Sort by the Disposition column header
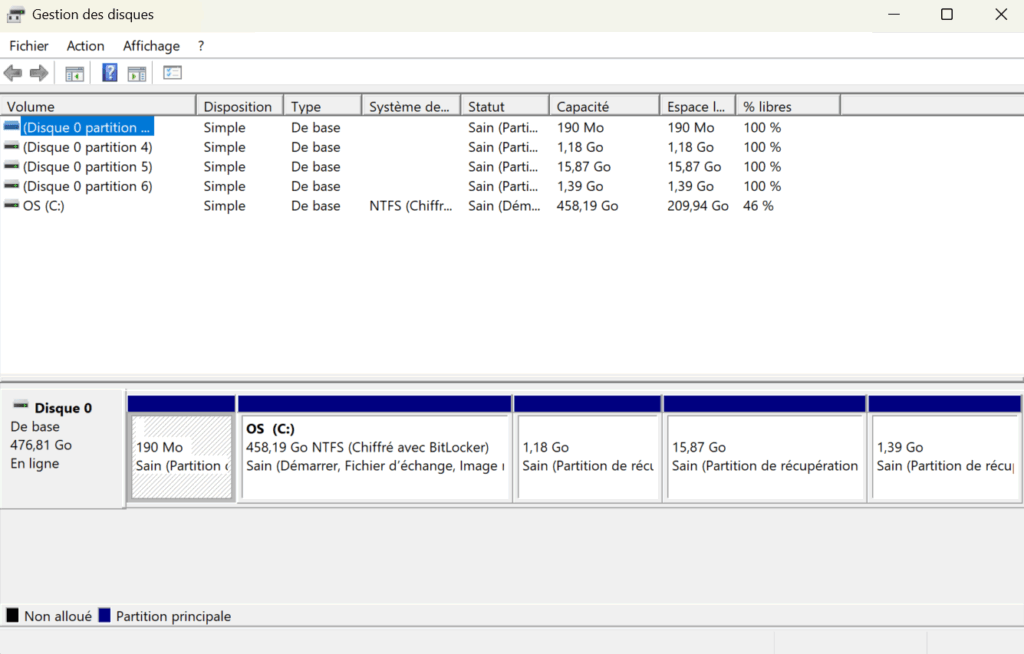 point(240,106)
